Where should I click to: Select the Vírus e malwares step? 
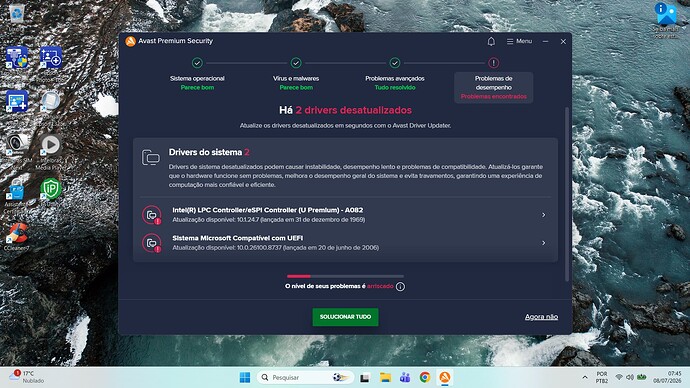[296, 83]
